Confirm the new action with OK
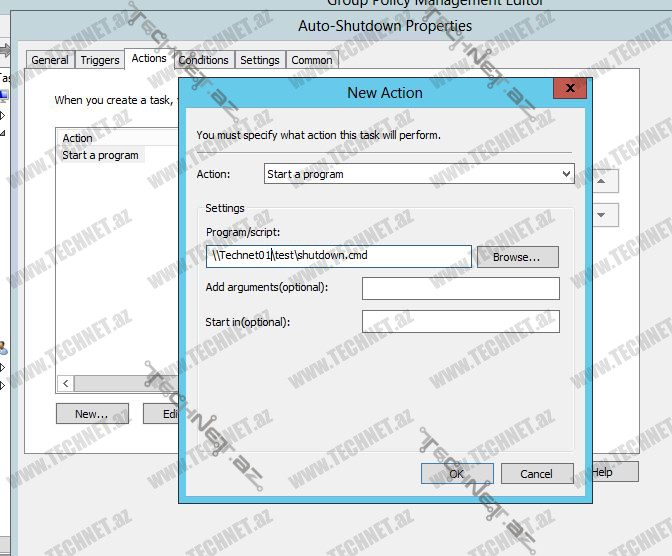 click(457, 473)
